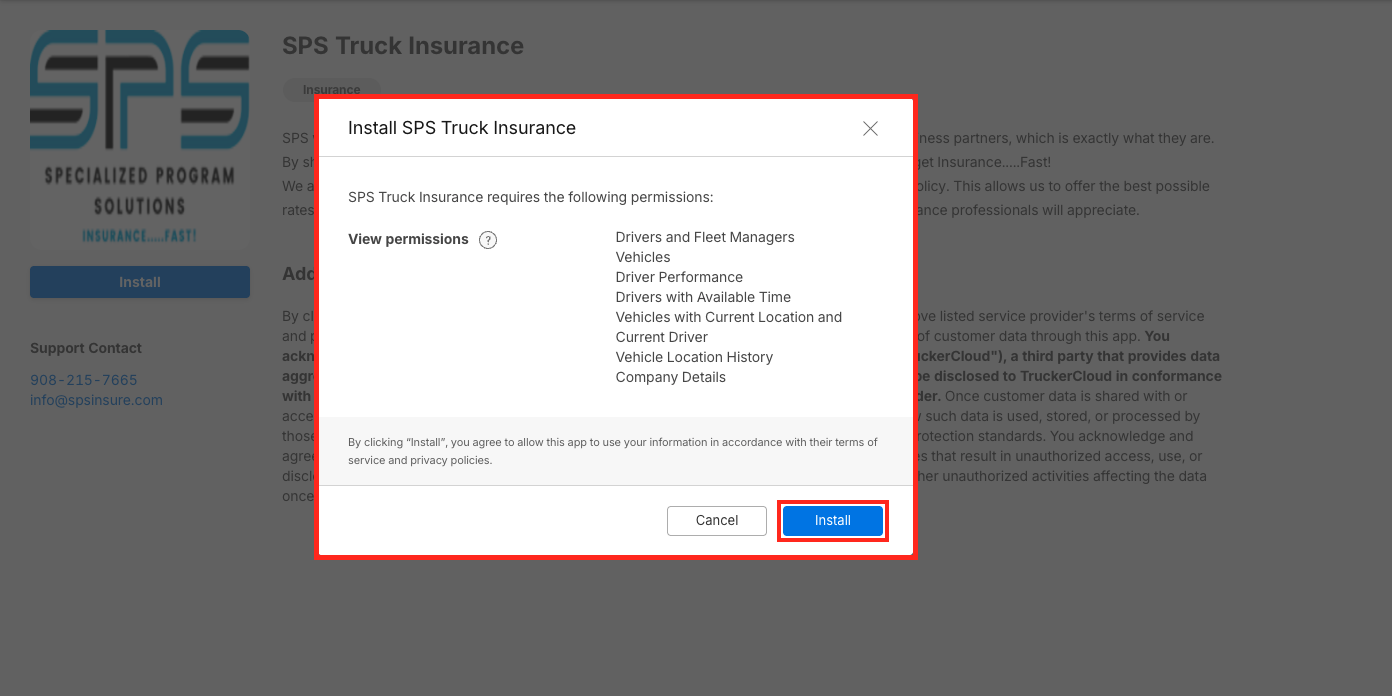Select the Insurance category tag
The image size is (1392, 696).
tap(331, 89)
